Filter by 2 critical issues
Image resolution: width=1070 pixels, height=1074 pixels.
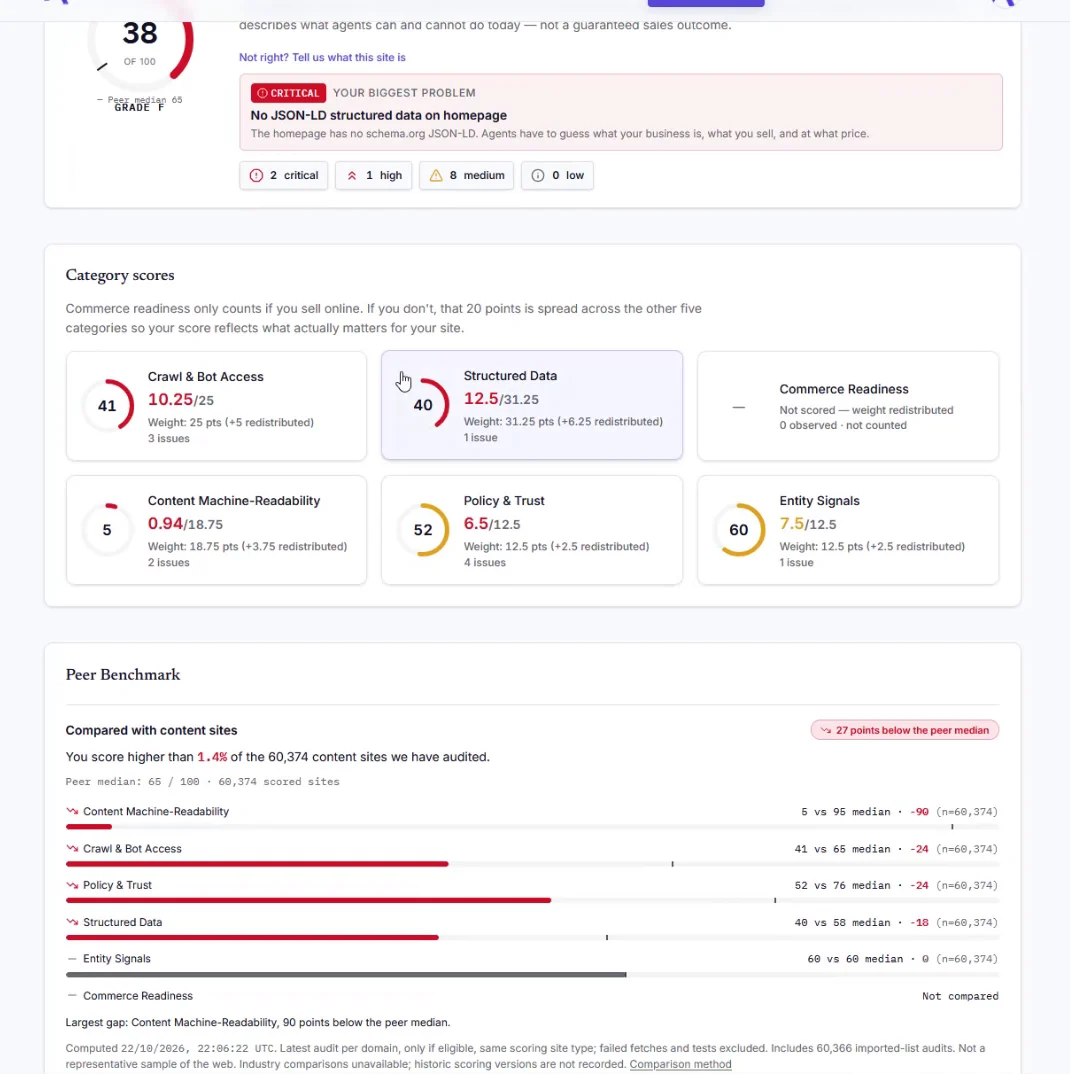coord(284,175)
